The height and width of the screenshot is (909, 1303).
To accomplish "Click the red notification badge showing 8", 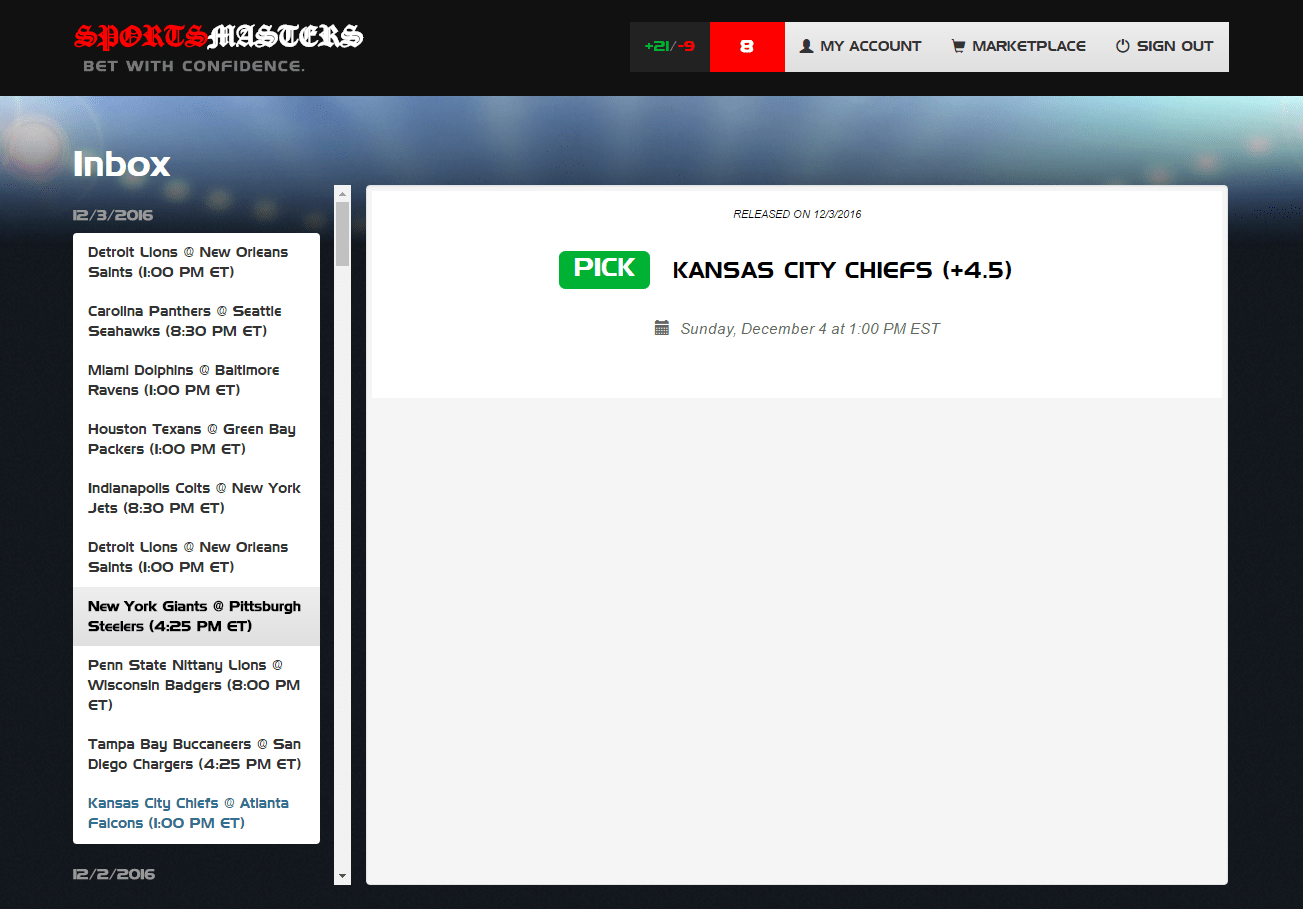I will tap(746, 46).
